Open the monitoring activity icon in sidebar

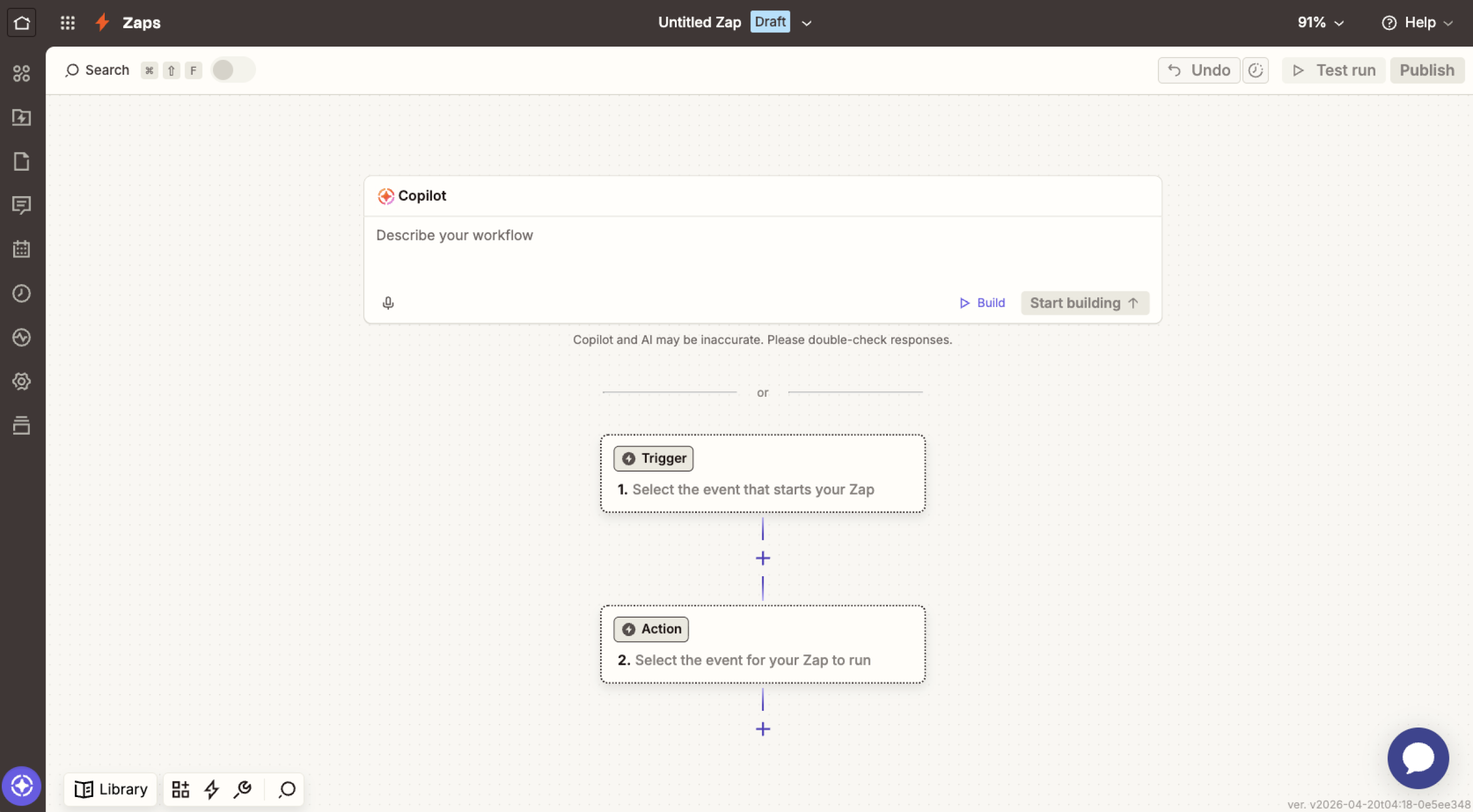point(22,338)
